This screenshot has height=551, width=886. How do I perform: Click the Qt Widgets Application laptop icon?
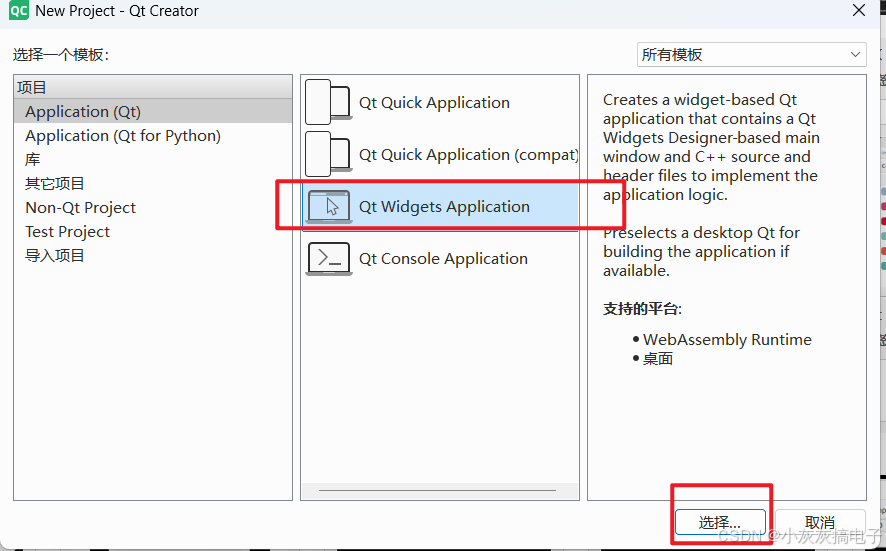tap(328, 207)
